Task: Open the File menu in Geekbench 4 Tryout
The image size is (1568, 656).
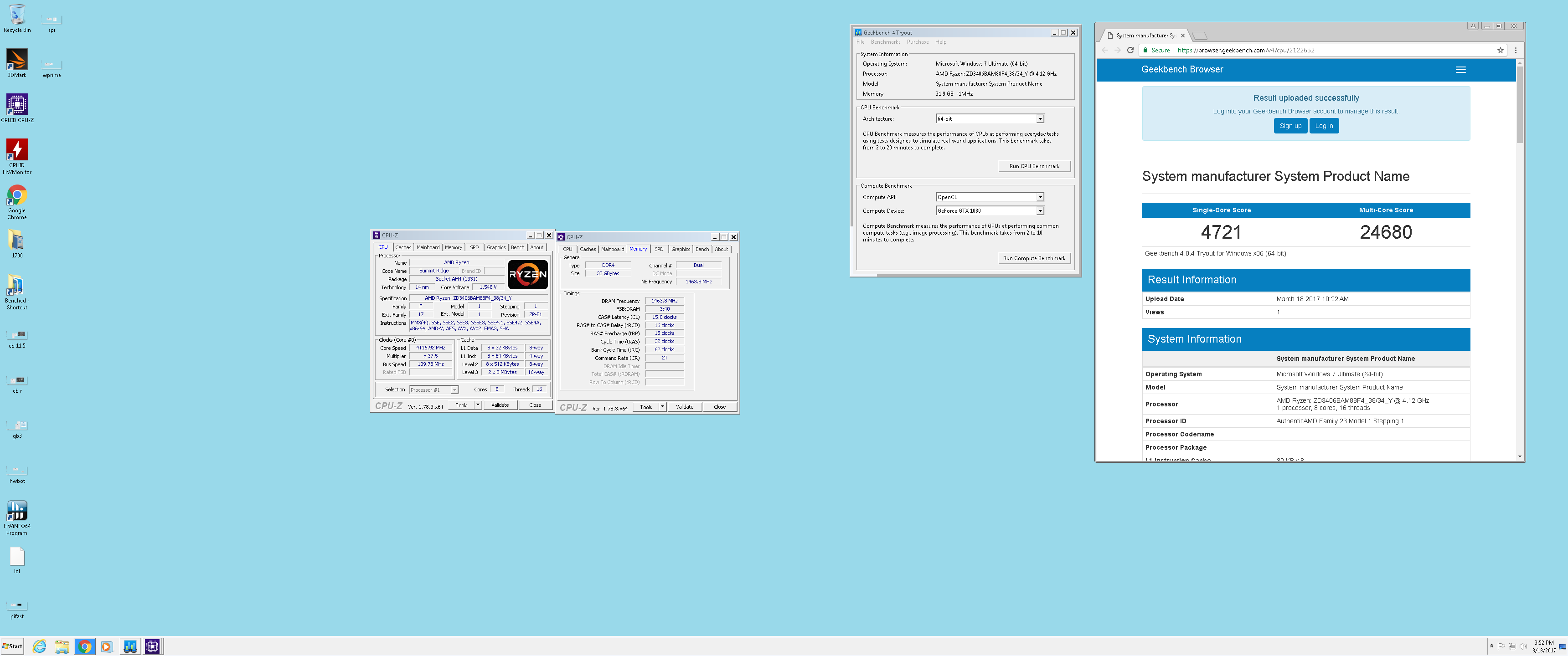Action: pos(860,42)
